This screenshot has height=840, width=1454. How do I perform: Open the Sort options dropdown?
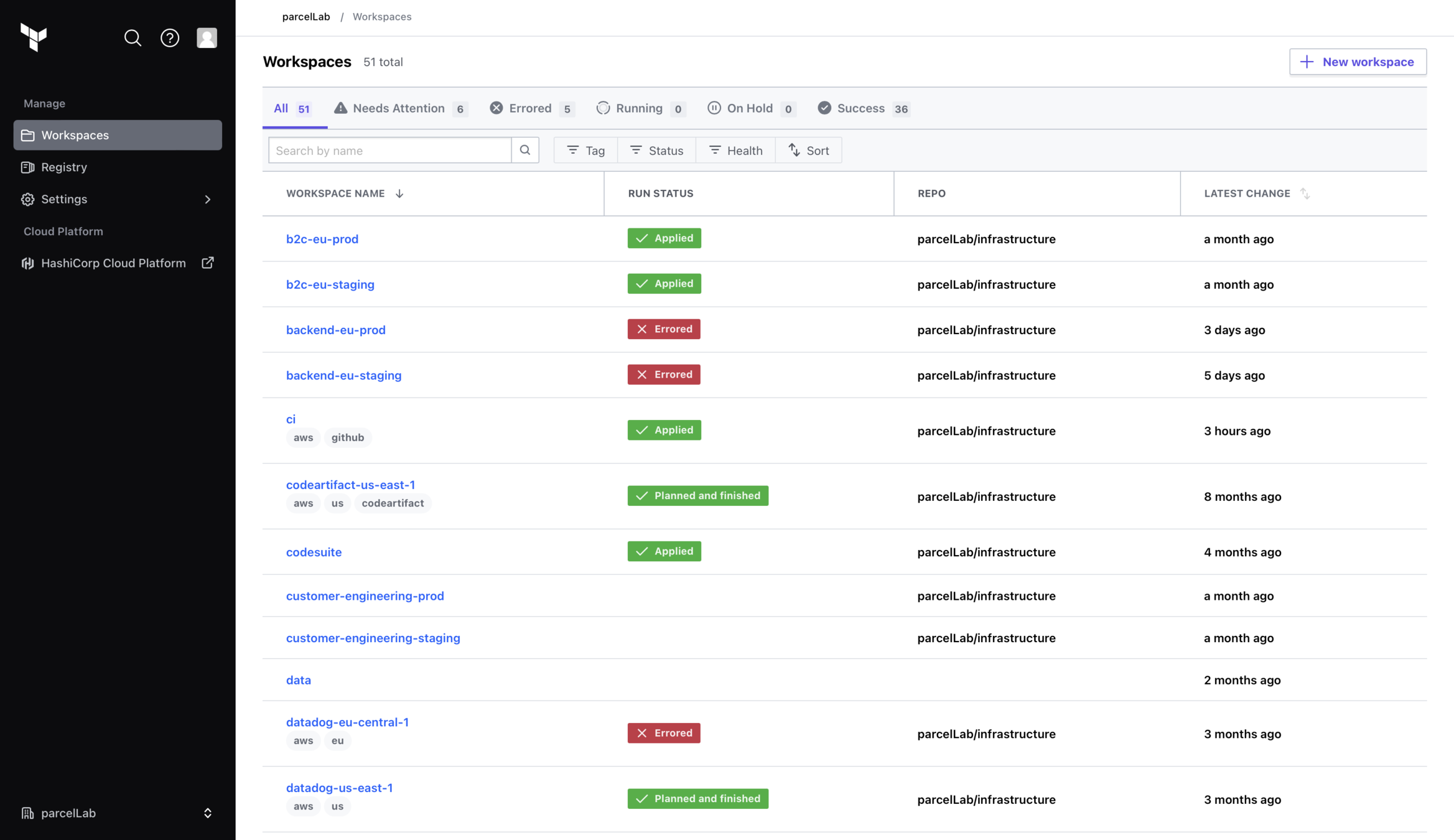click(x=808, y=150)
